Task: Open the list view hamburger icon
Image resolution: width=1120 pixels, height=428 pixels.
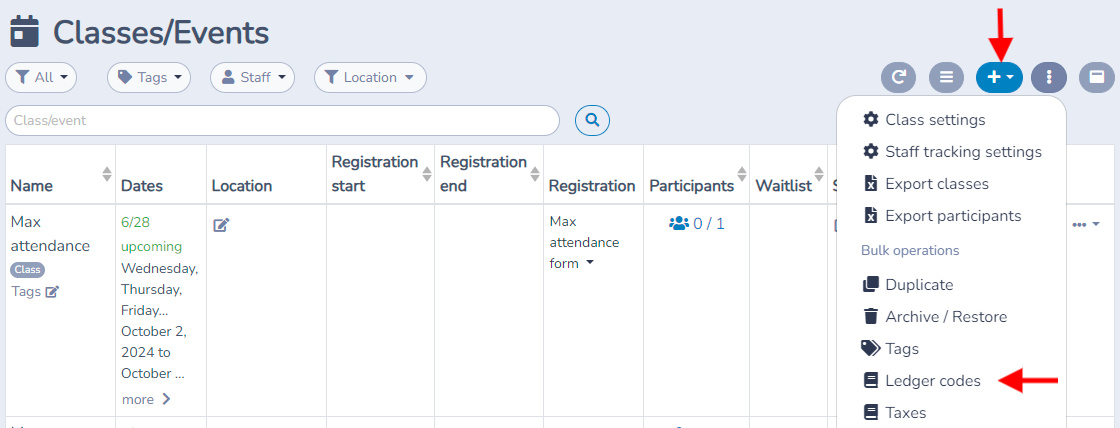Action: point(946,77)
